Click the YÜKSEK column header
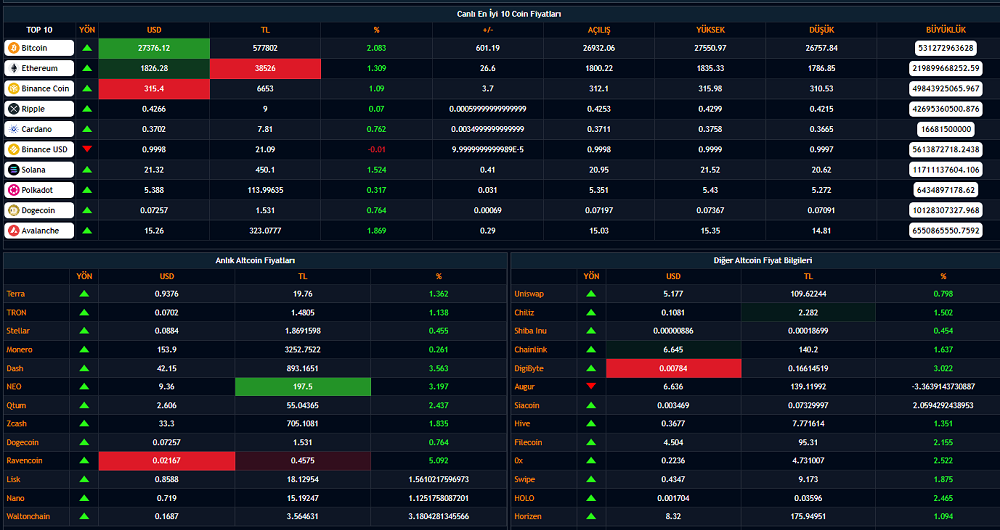Image resolution: width=1000 pixels, height=530 pixels. coord(710,30)
